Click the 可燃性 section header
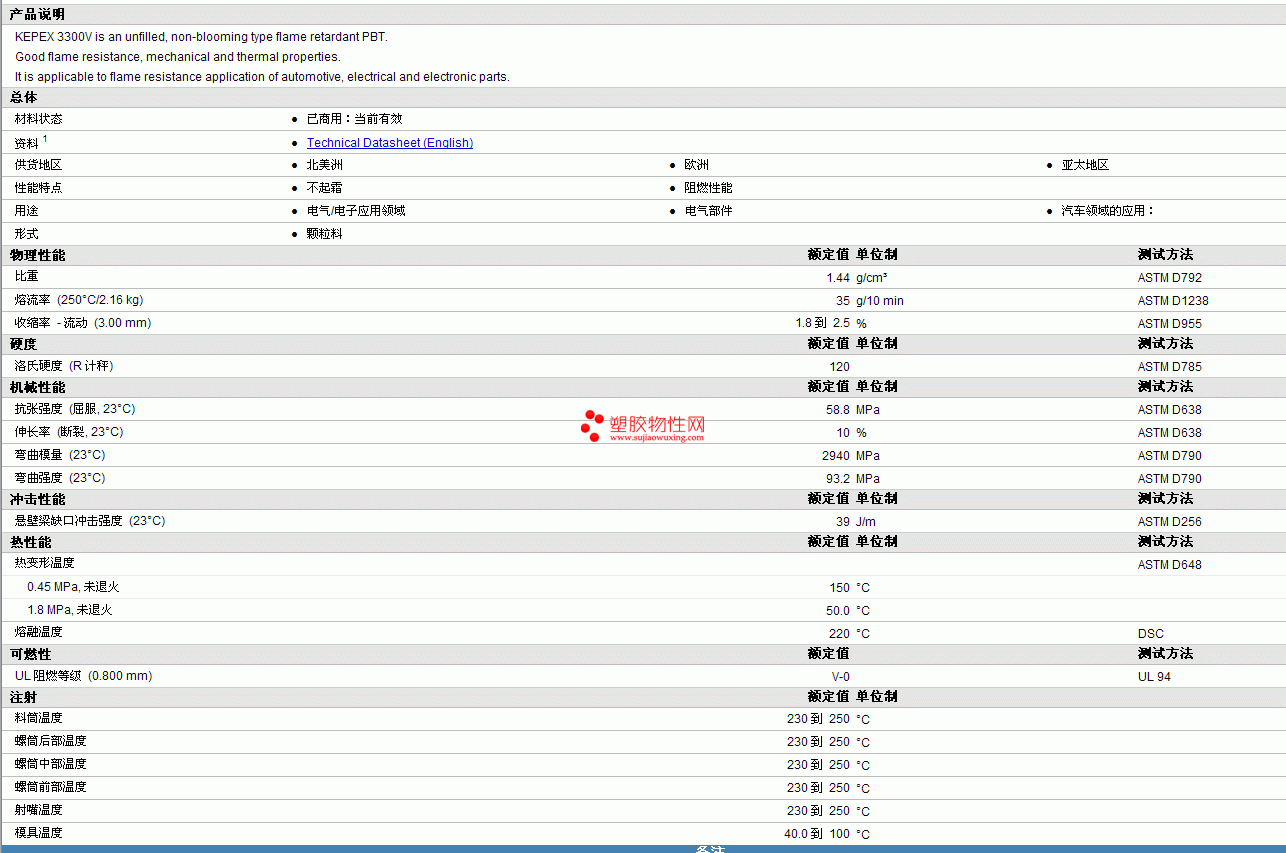 tap(30, 654)
